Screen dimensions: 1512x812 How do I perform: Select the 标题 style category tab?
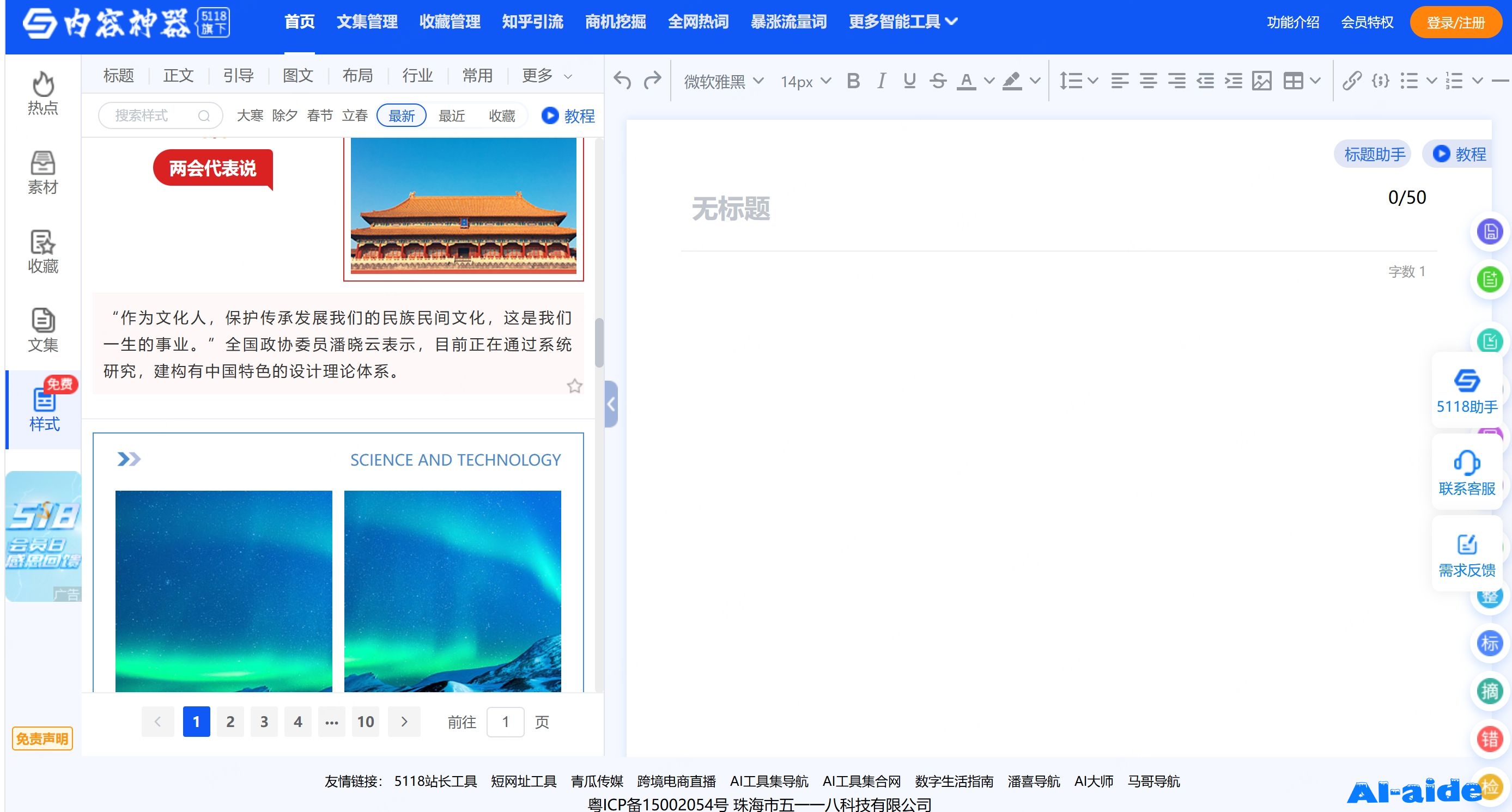pyautogui.click(x=119, y=76)
